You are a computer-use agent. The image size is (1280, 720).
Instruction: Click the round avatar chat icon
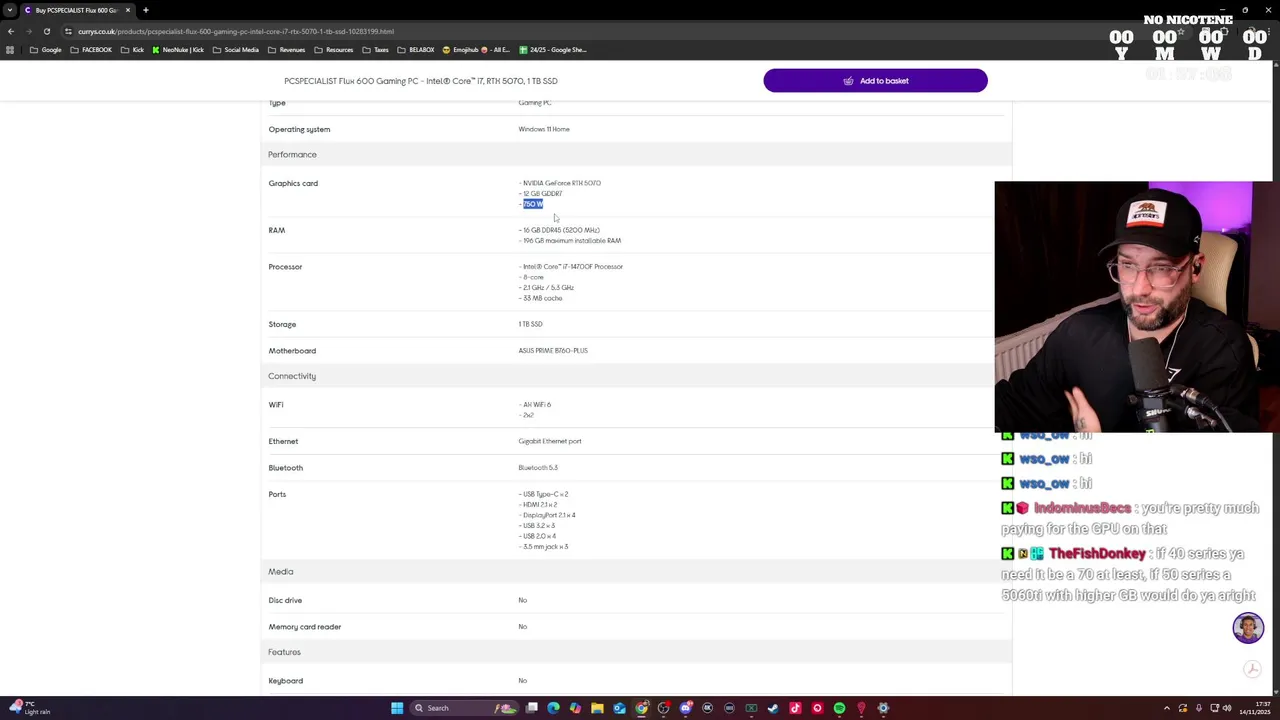pyautogui.click(x=1248, y=627)
